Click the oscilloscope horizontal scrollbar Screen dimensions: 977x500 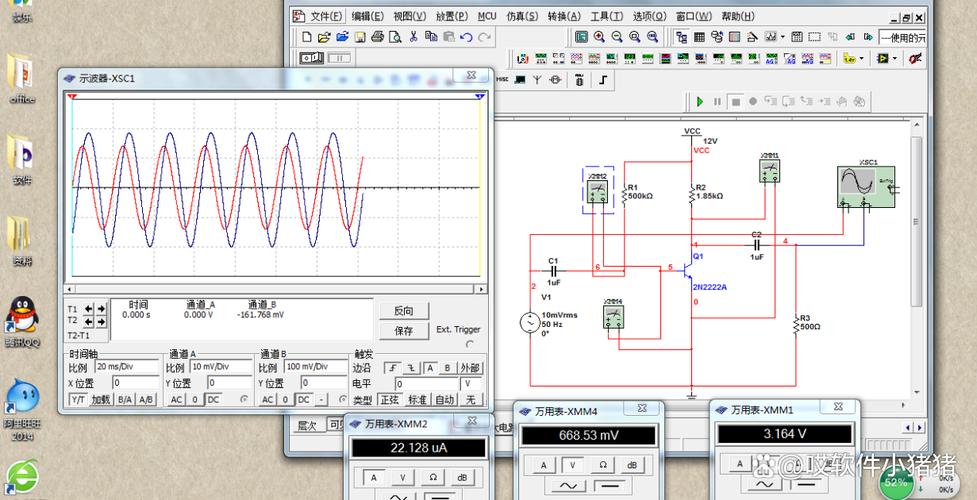click(x=276, y=289)
